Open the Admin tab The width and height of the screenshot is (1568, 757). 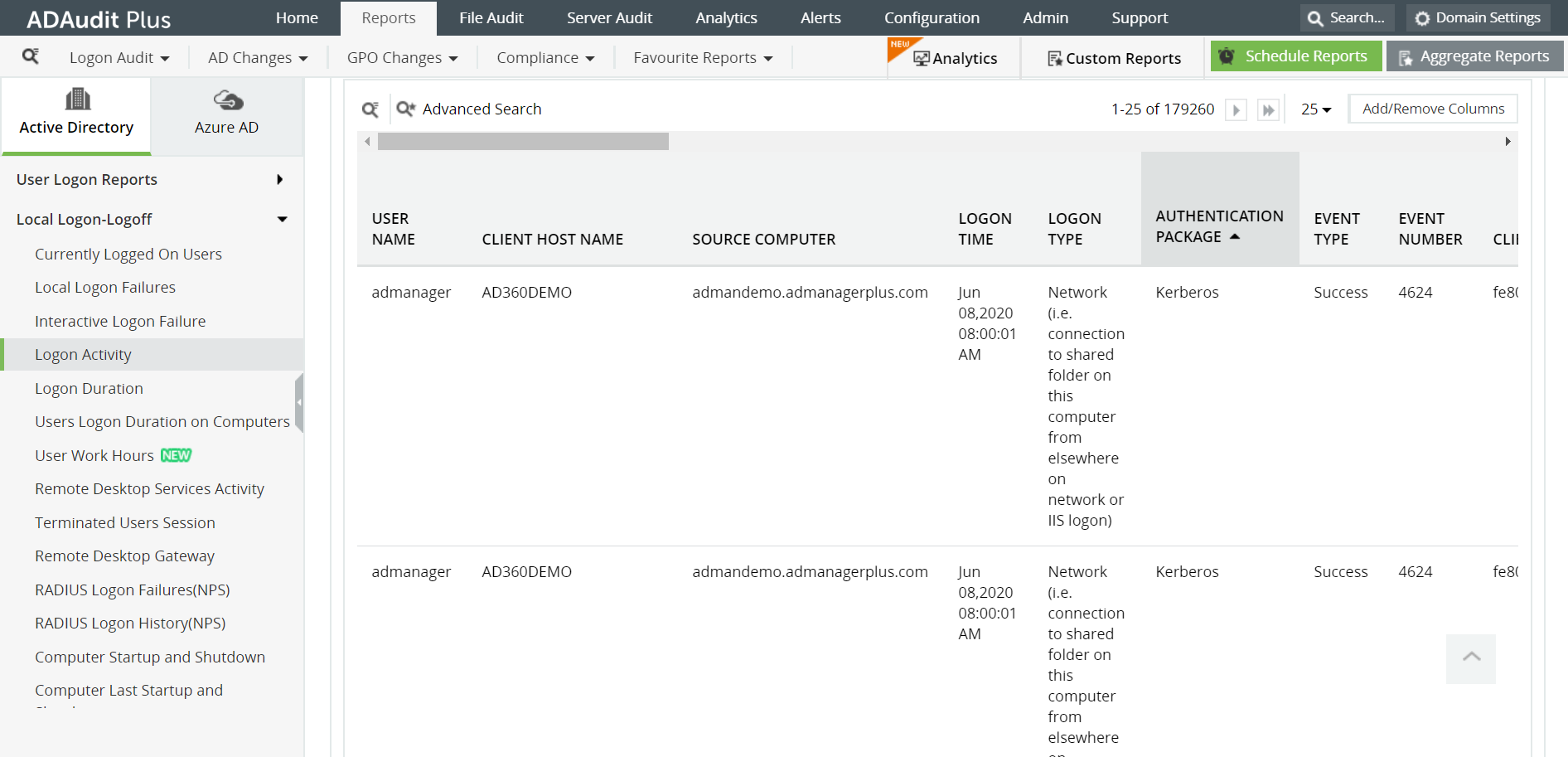[x=1045, y=18]
